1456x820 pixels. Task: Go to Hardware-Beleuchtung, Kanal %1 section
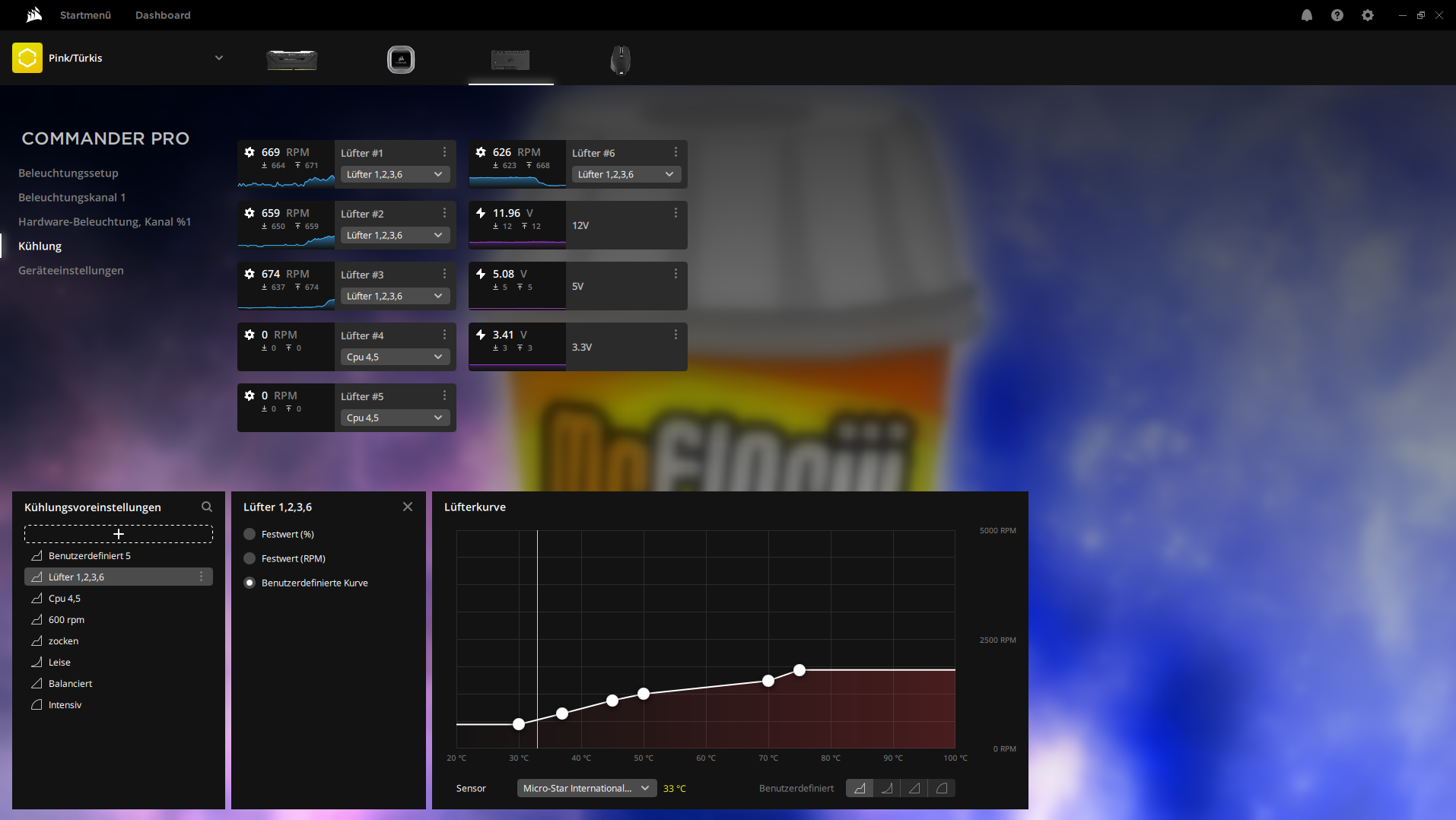pyautogui.click(x=105, y=221)
